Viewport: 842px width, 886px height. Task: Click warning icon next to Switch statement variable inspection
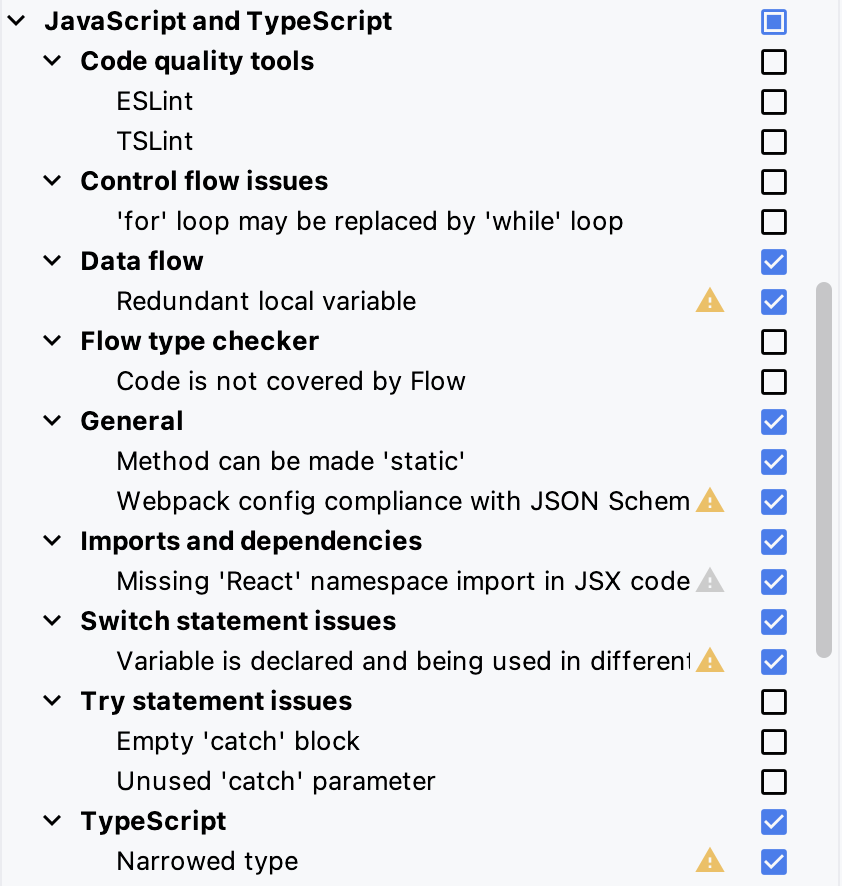point(709,661)
